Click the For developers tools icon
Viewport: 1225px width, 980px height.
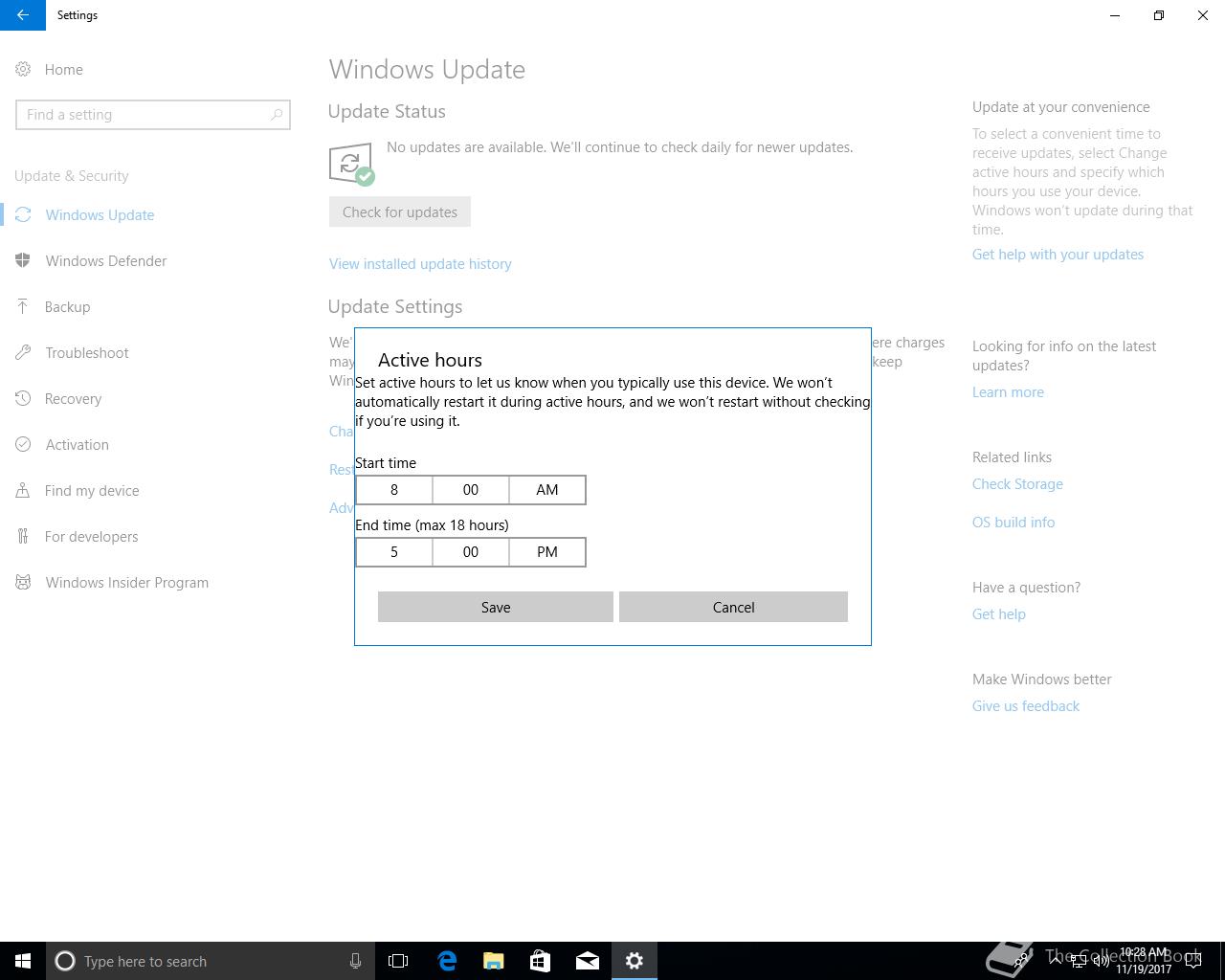(x=23, y=536)
